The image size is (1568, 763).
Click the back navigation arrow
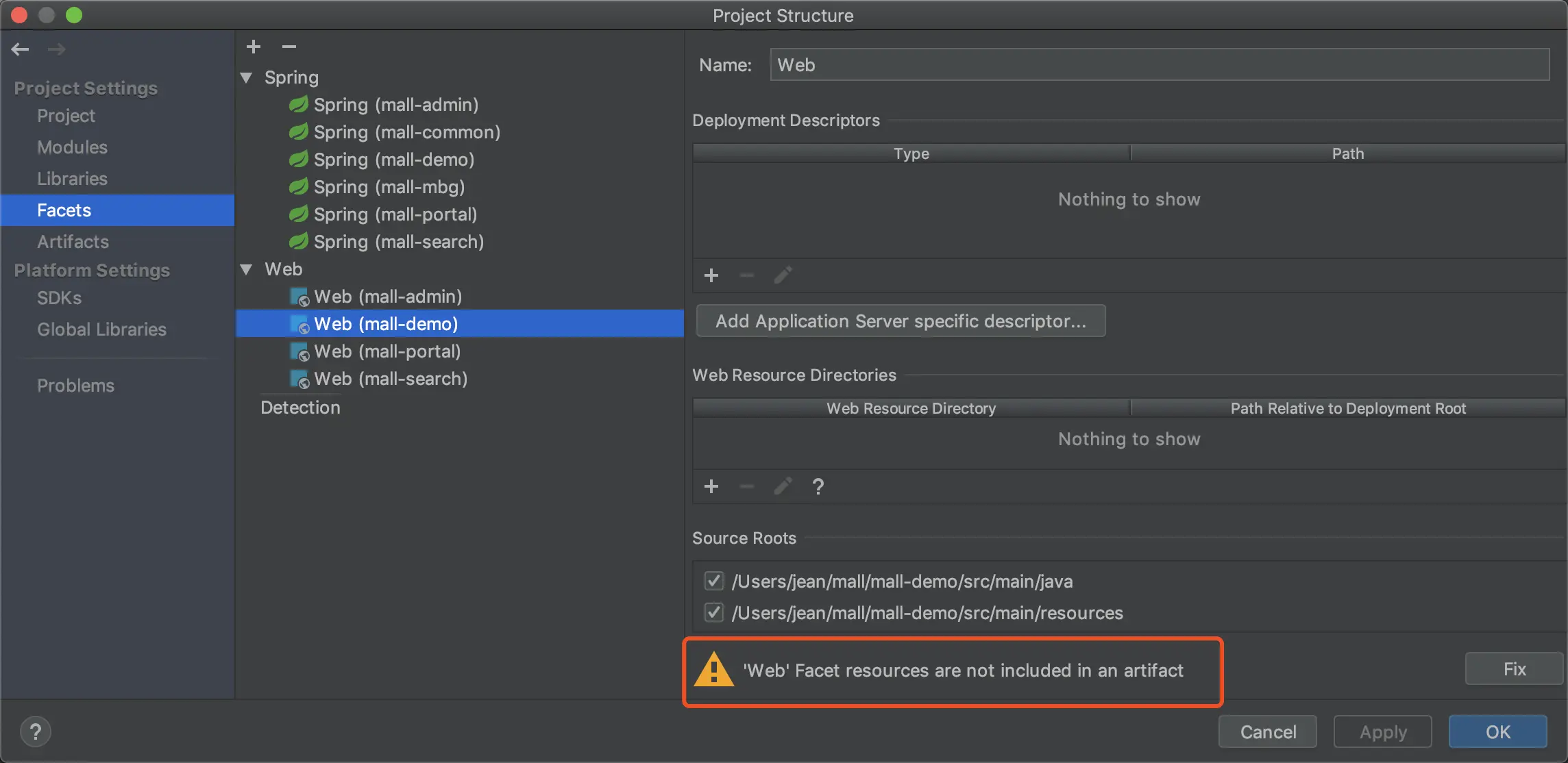pos(21,49)
